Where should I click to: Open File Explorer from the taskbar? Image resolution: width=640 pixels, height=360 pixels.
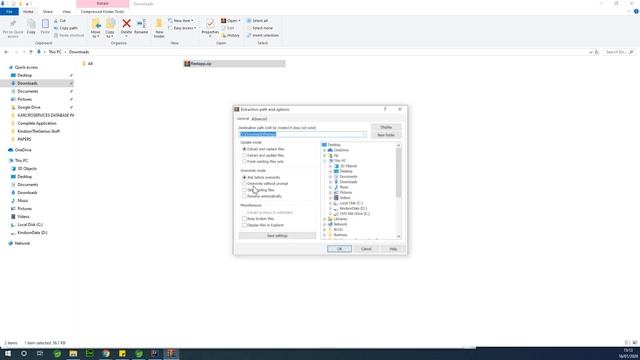click(73, 353)
